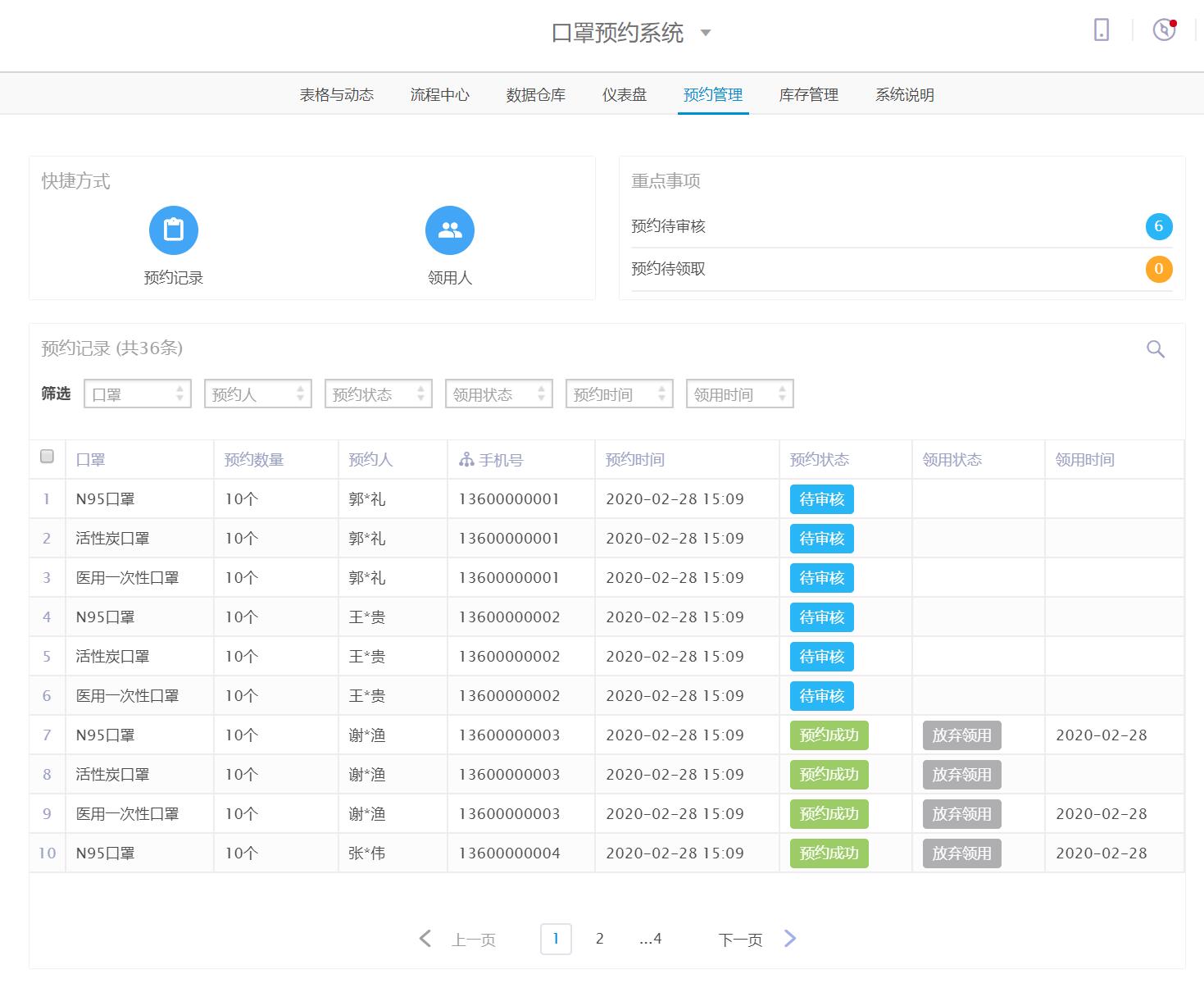Select page 1 in pagination

coord(556,939)
